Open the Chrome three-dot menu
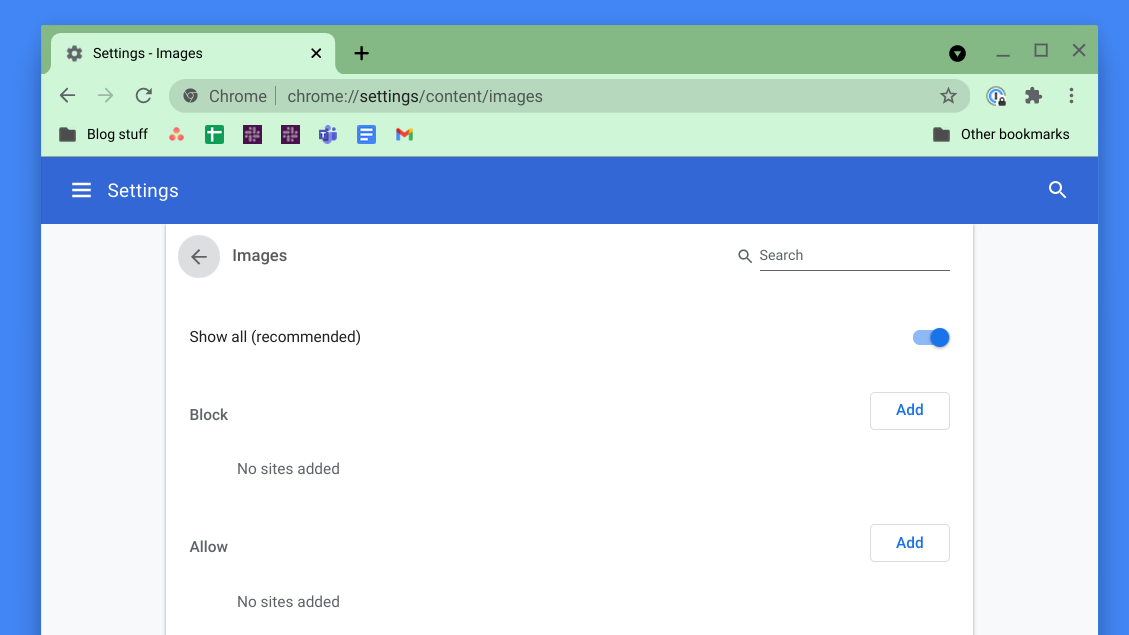Viewport: 1129px width, 635px height. click(x=1071, y=95)
